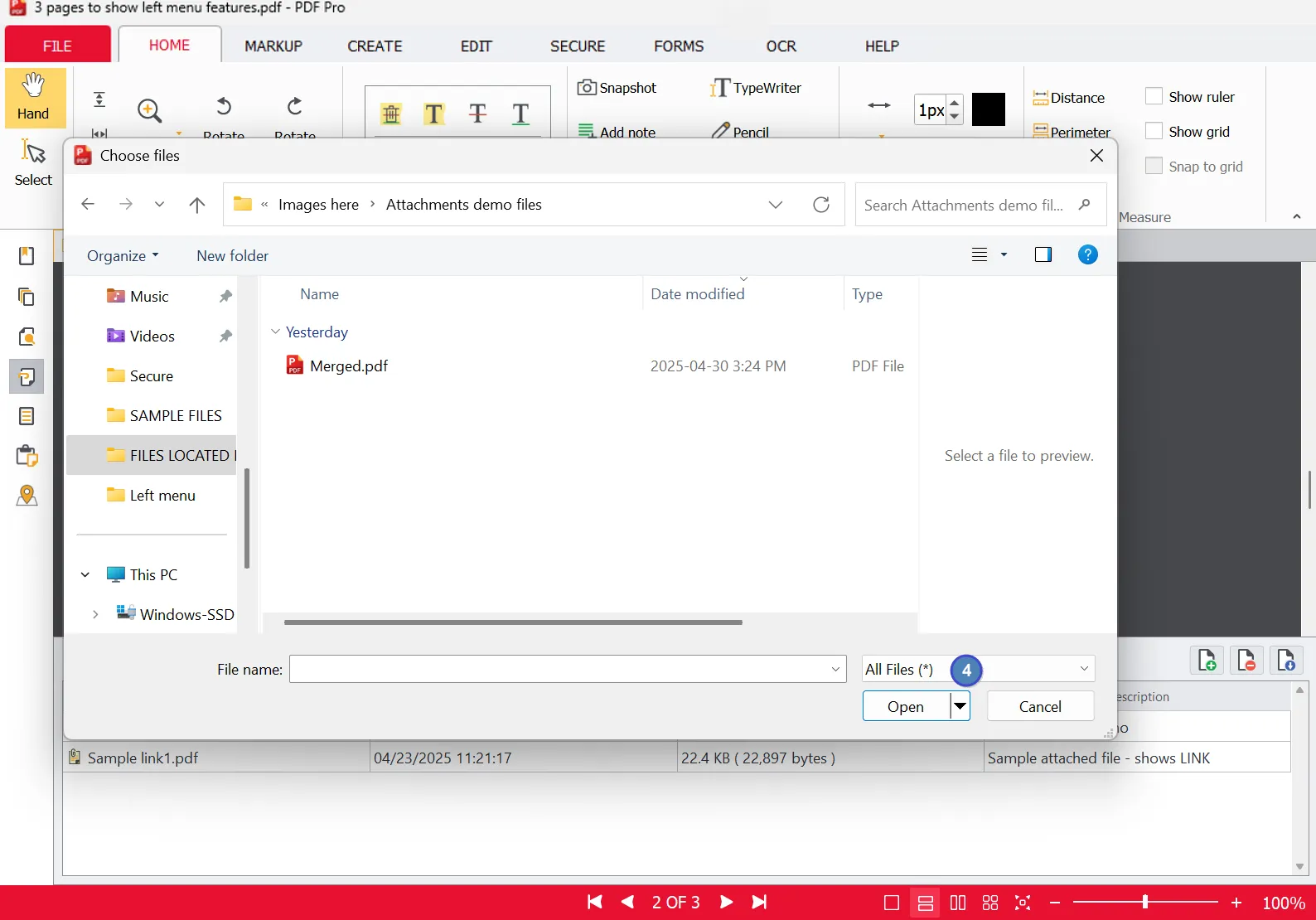This screenshot has width=1316, height=920.
Task: Click the Delete attachment icon
Action: pos(1246,660)
